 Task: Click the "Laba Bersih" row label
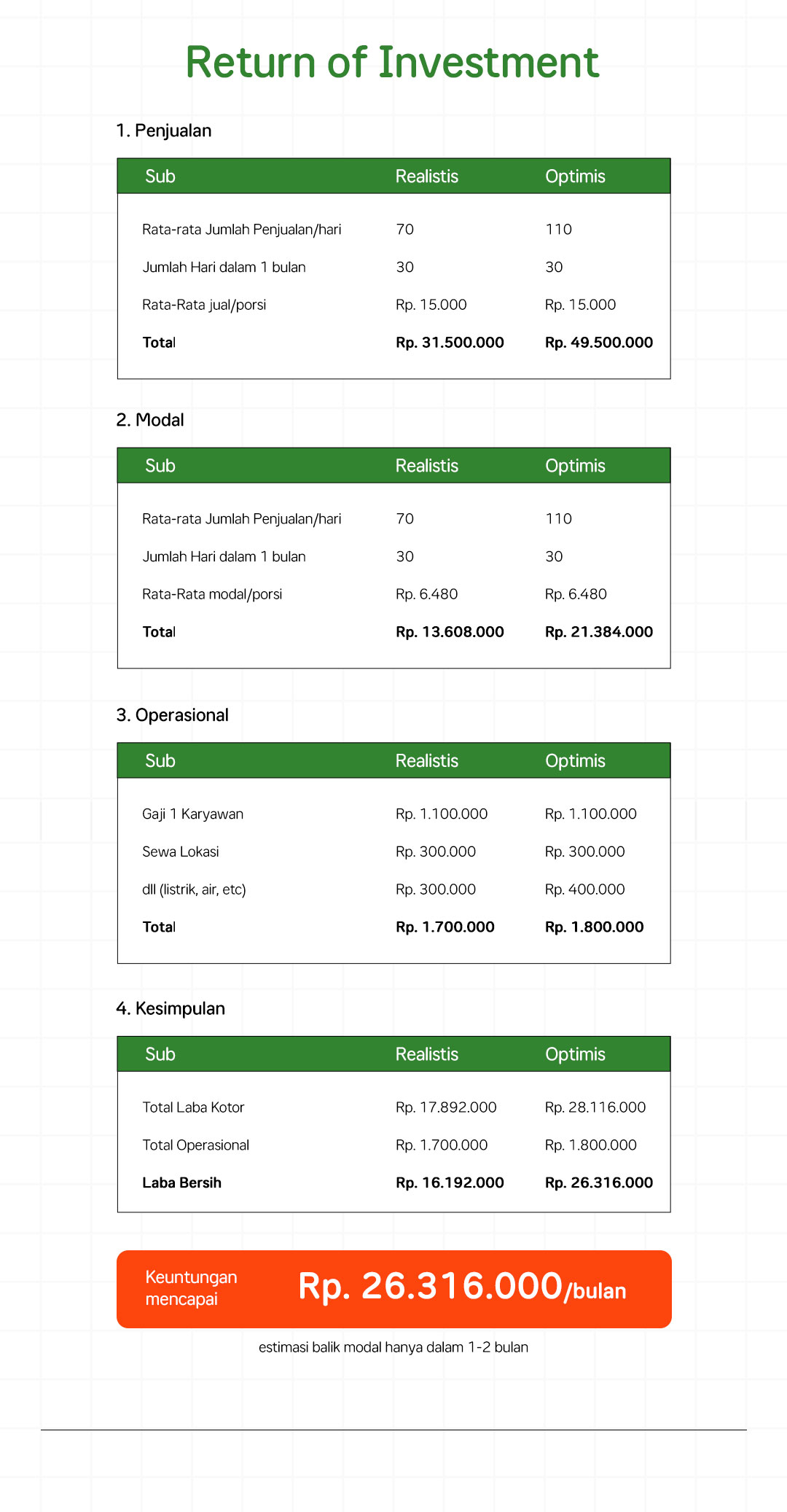[x=181, y=1183]
